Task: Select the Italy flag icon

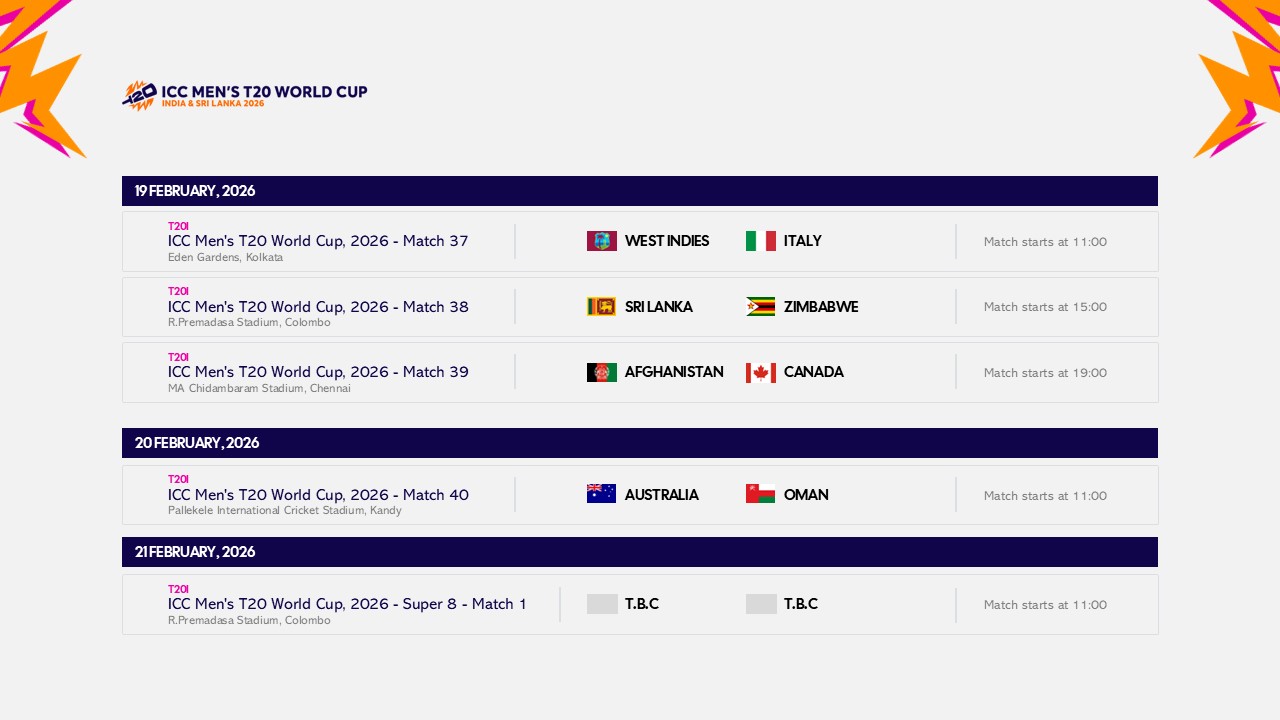Action: 760,240
